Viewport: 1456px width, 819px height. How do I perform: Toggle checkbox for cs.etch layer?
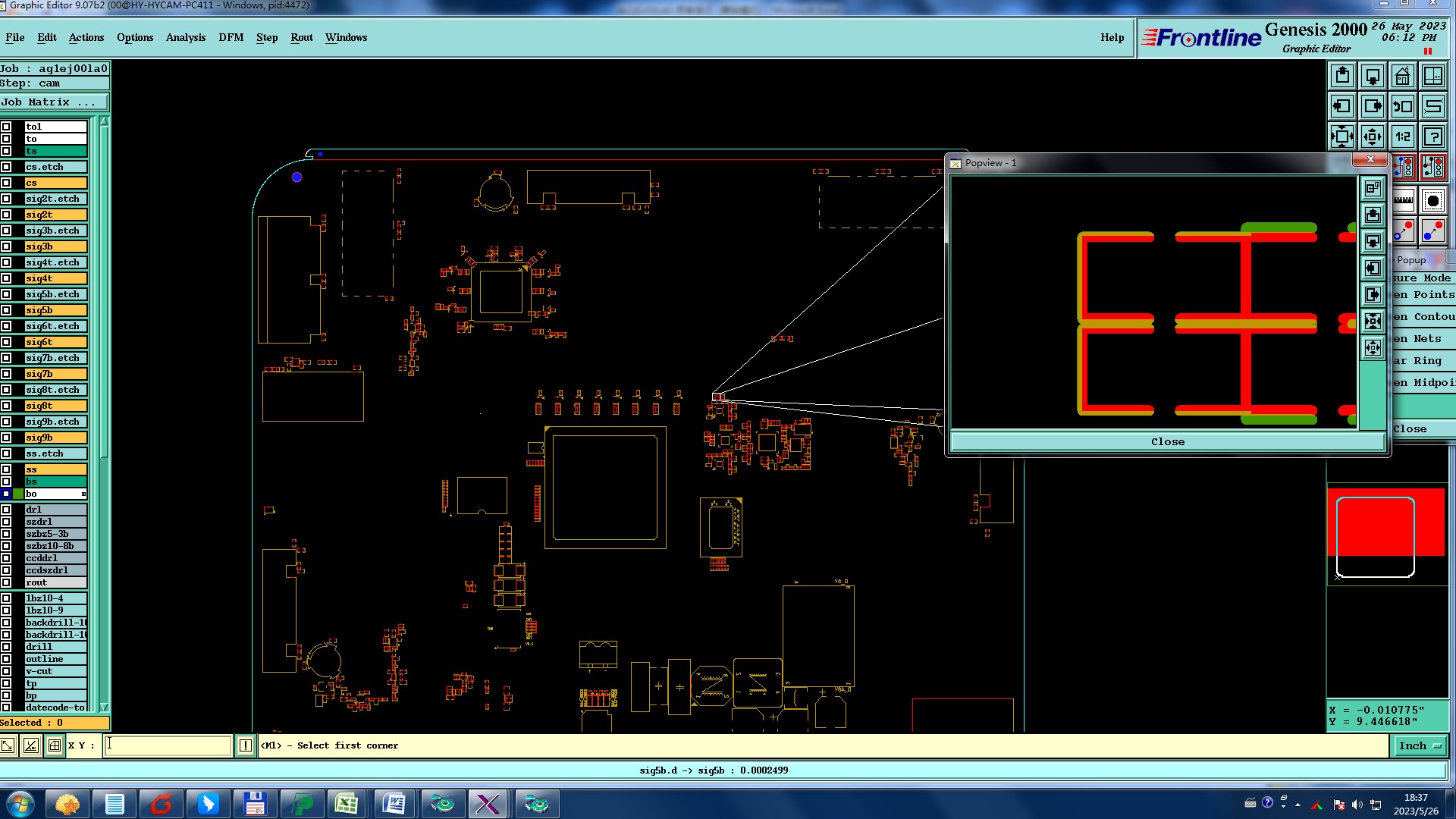(6, 167)
